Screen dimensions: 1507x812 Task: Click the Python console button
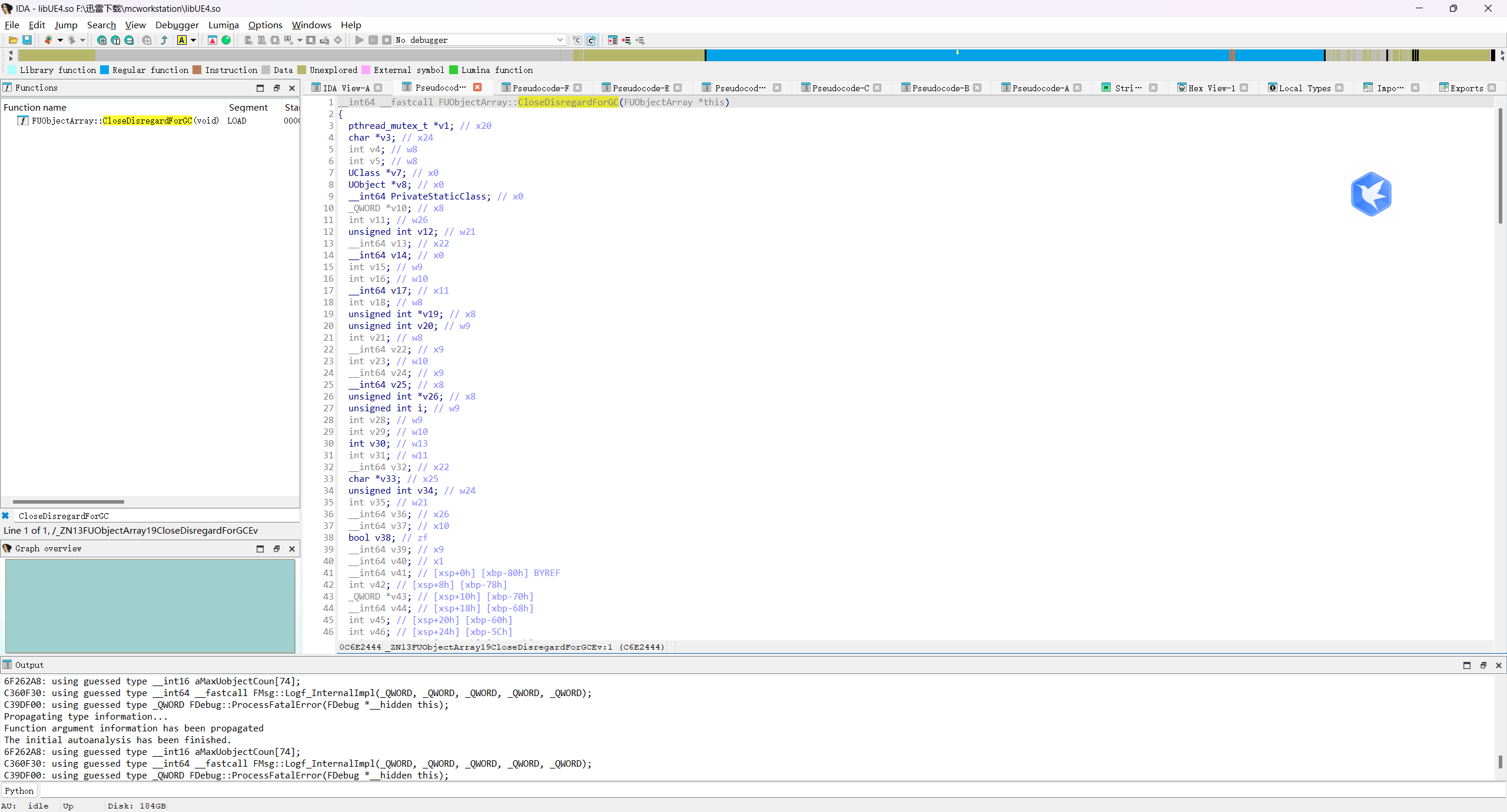coord(19,791)
